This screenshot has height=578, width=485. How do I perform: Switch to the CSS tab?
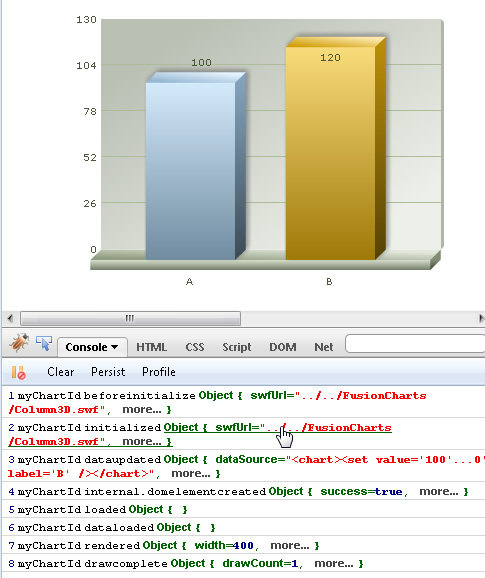[x=195, y=347]
